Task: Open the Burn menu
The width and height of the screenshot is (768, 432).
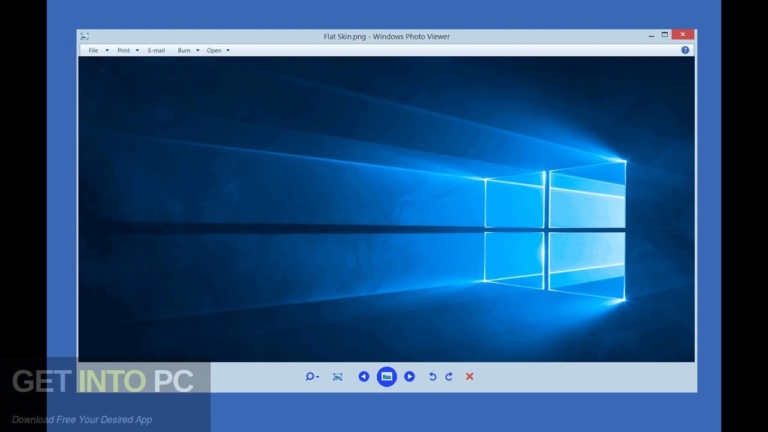Action: [x=184, y=50]
